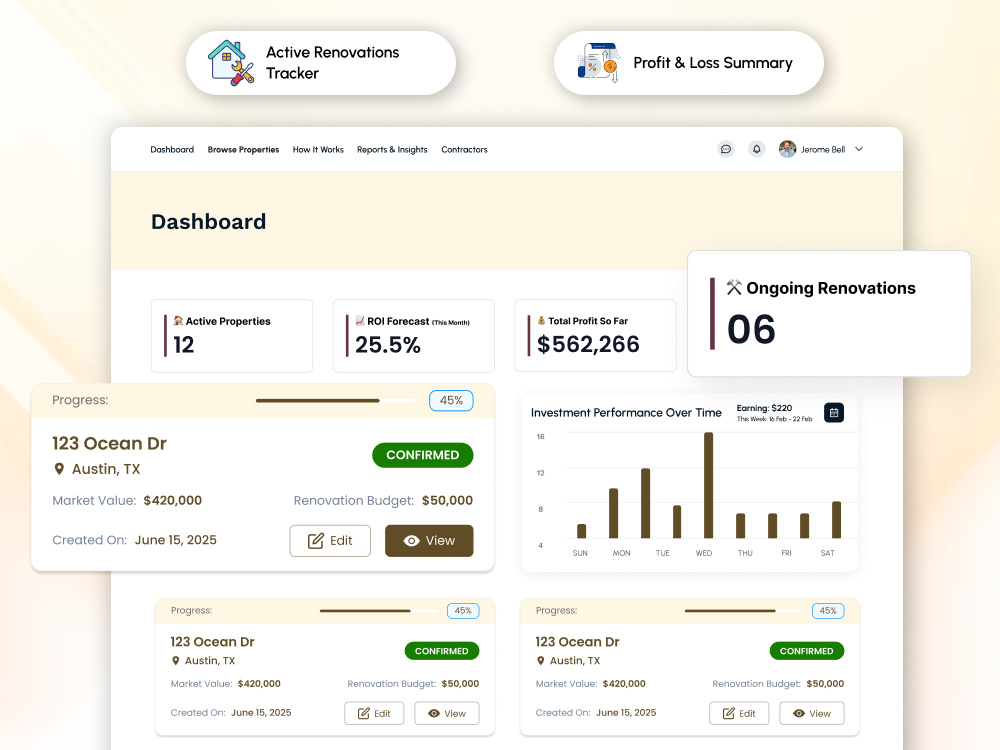Click Austin, TX in the large card

coord(106,469)
